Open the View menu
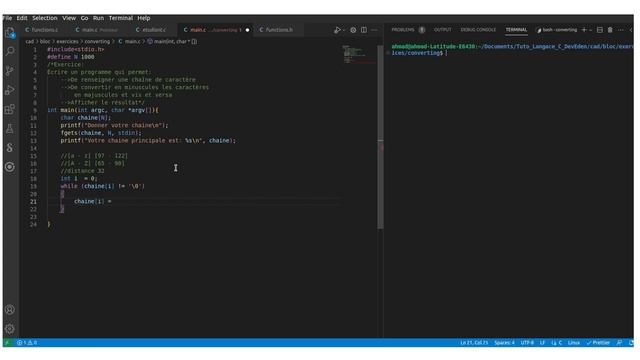Screen dimensions: 640x360 coord(69,18)
